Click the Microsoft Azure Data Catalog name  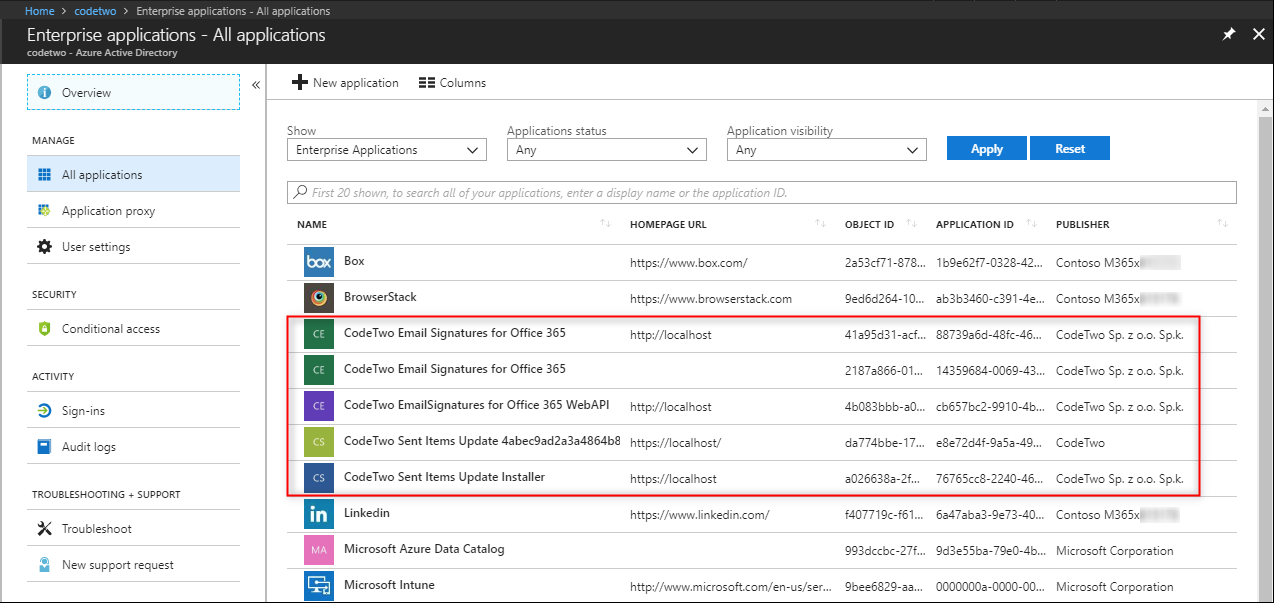(x=424, y=549)
